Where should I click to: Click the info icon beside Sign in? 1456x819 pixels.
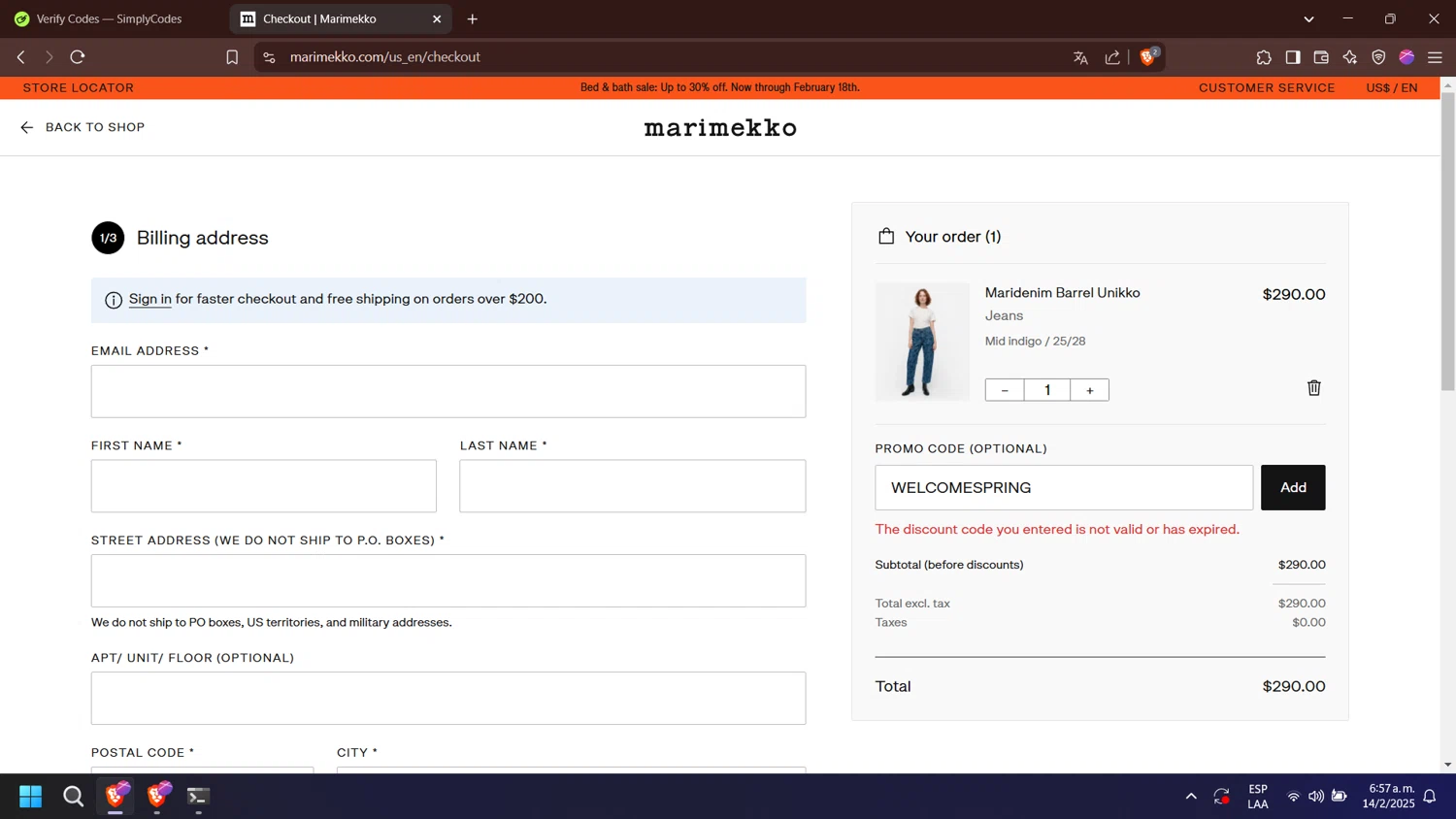114,300
